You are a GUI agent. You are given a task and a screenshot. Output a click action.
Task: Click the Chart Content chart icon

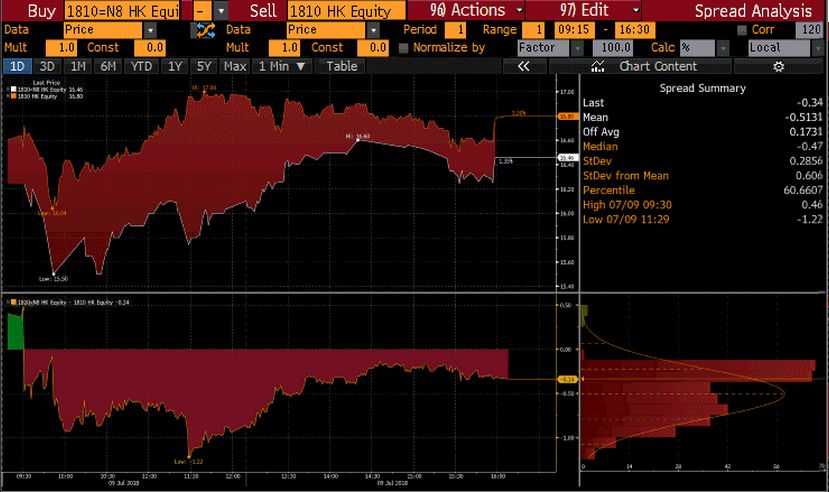click(x=597, y=66)
